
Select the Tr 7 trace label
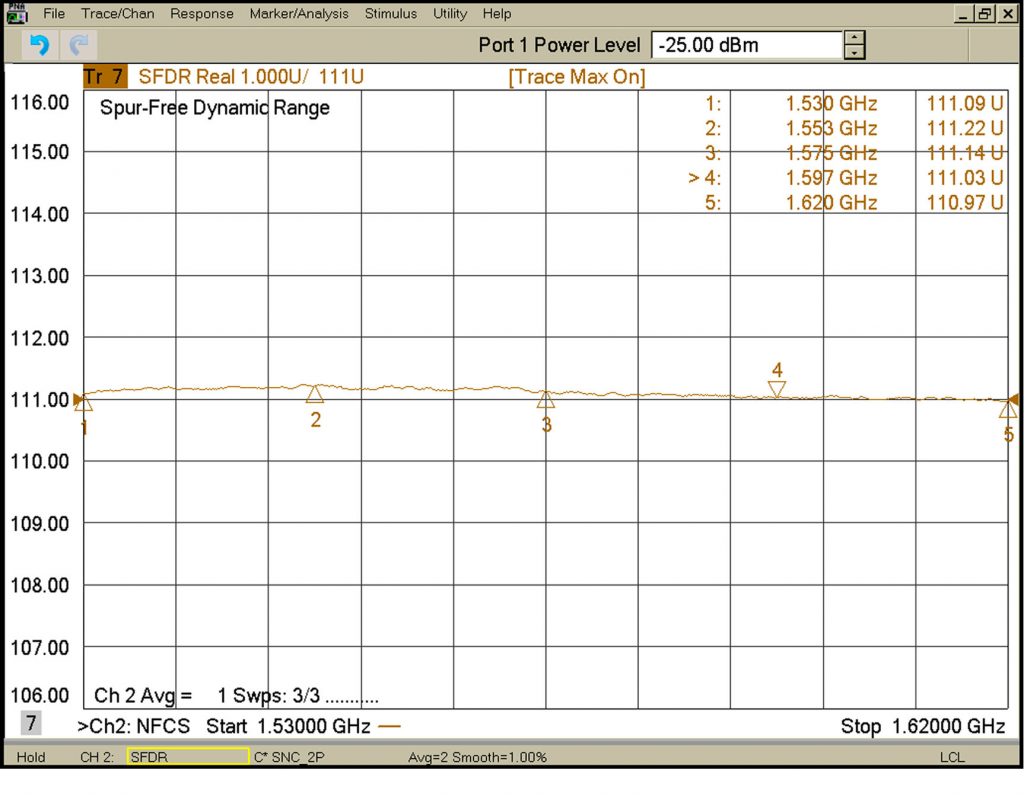(x=105, y=77)
